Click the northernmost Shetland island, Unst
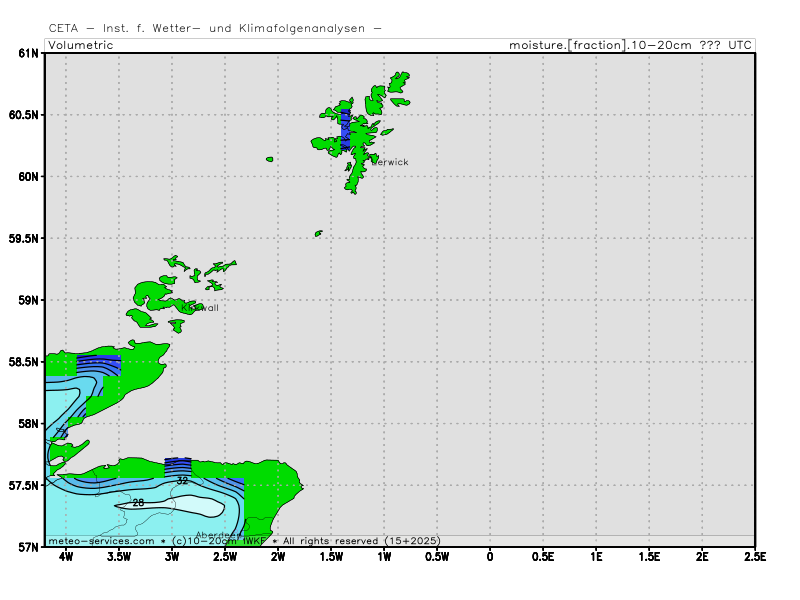800x600 pixels. point(400,78)
